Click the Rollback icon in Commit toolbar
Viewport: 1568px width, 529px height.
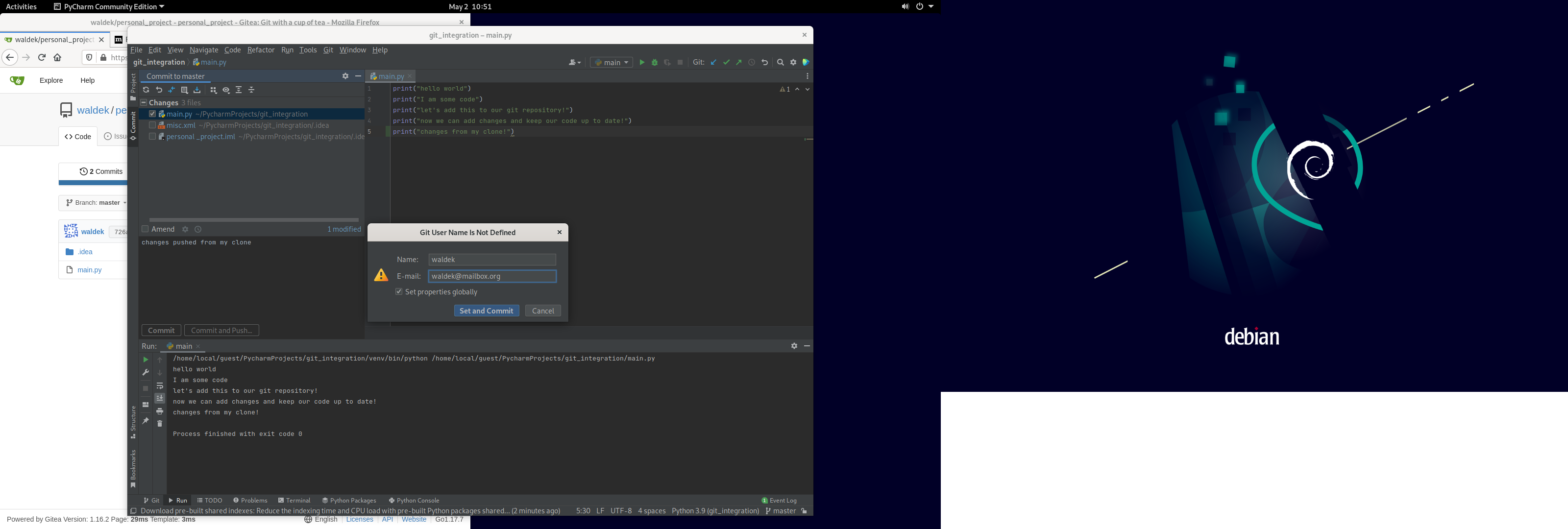[159, 90]
